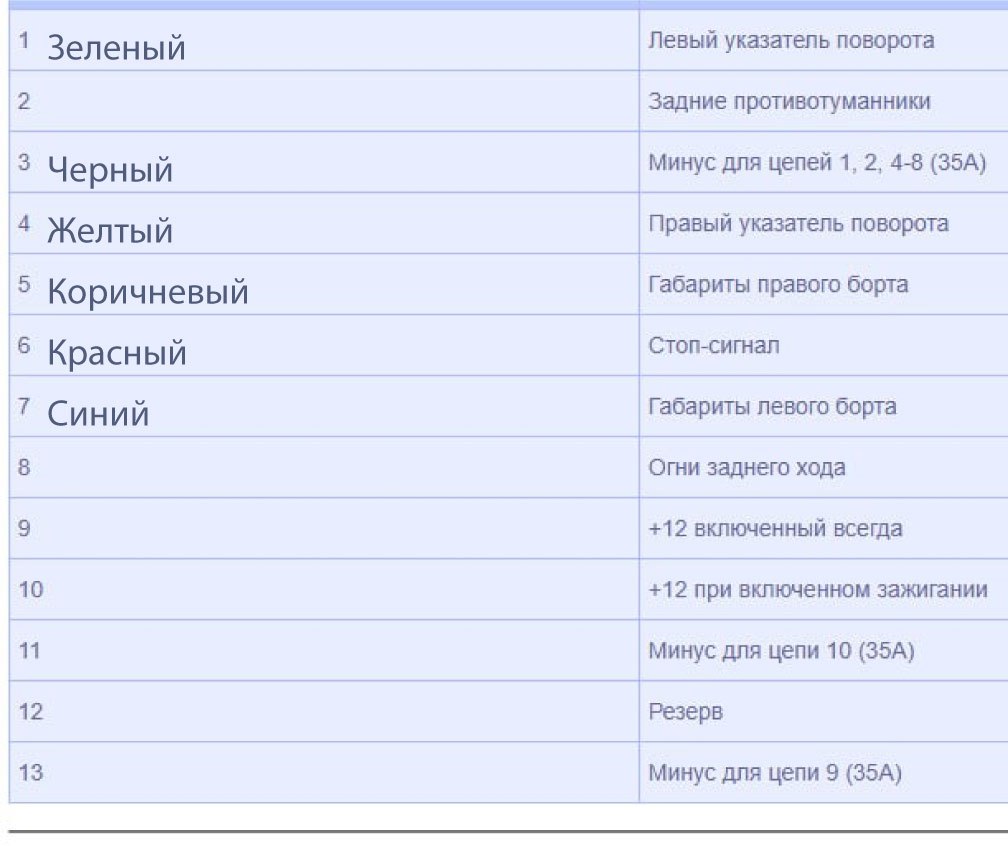Select the 'Стоп-сигнал' cell
1008x846 pixels.
714,346
